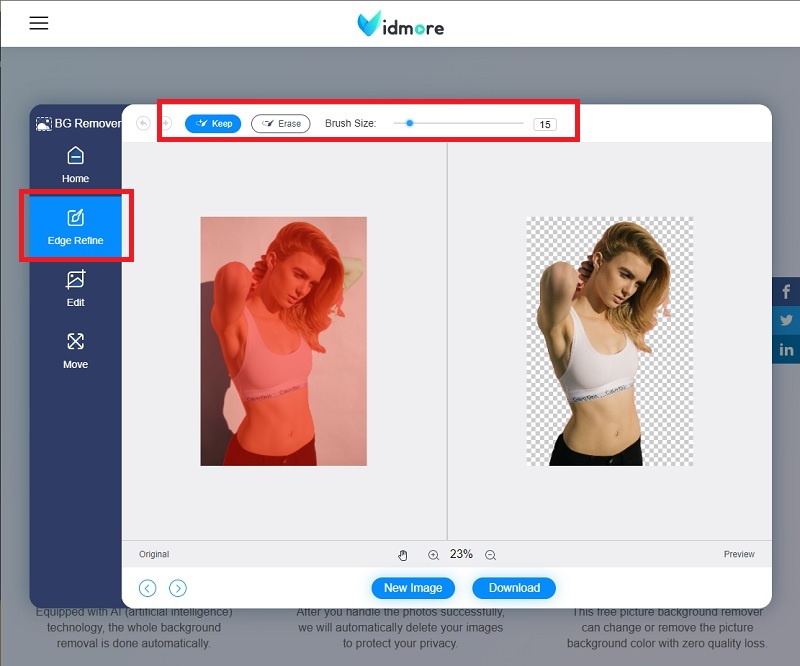
Task: Open the hamburger navigation menu
Action: pyautogui.click(x=39, y=23)
